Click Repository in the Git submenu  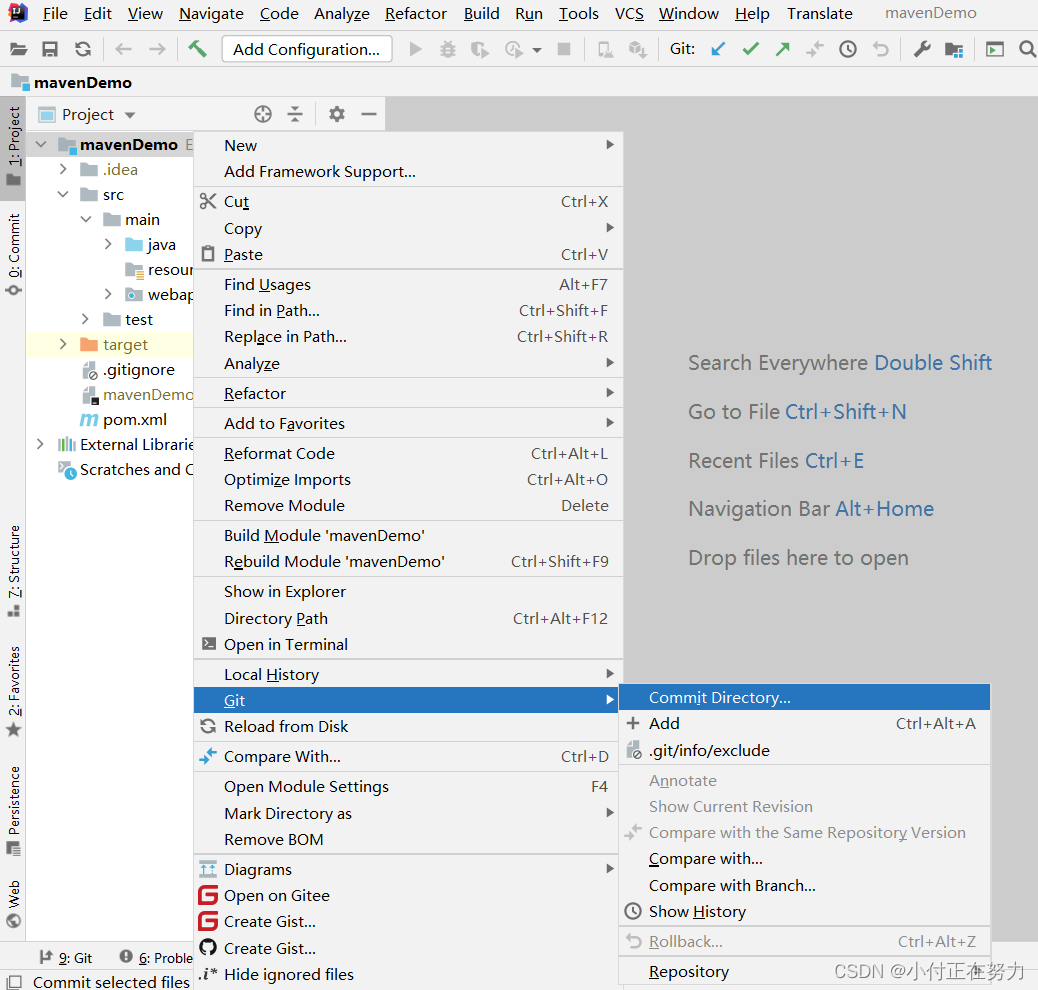(804, 971)
